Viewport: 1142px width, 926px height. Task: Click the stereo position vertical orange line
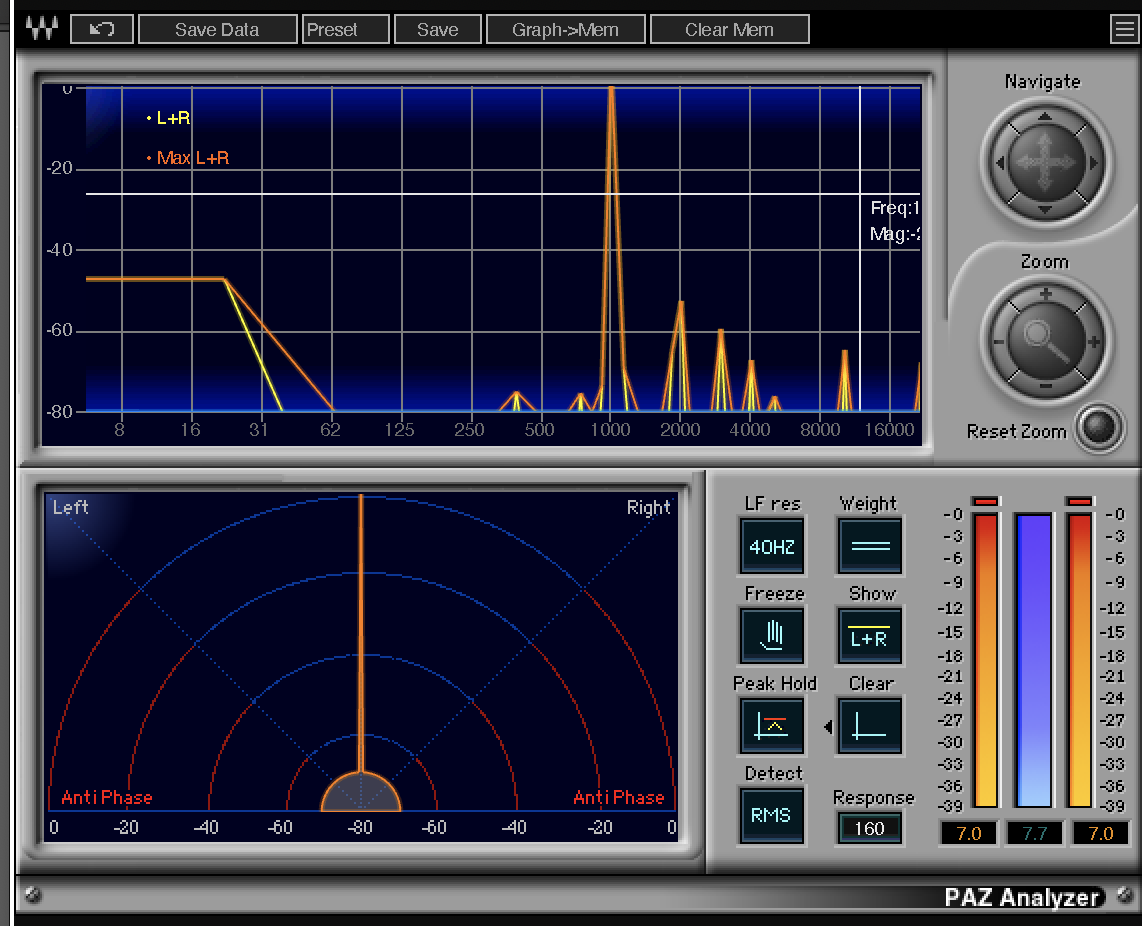[361, 632]
